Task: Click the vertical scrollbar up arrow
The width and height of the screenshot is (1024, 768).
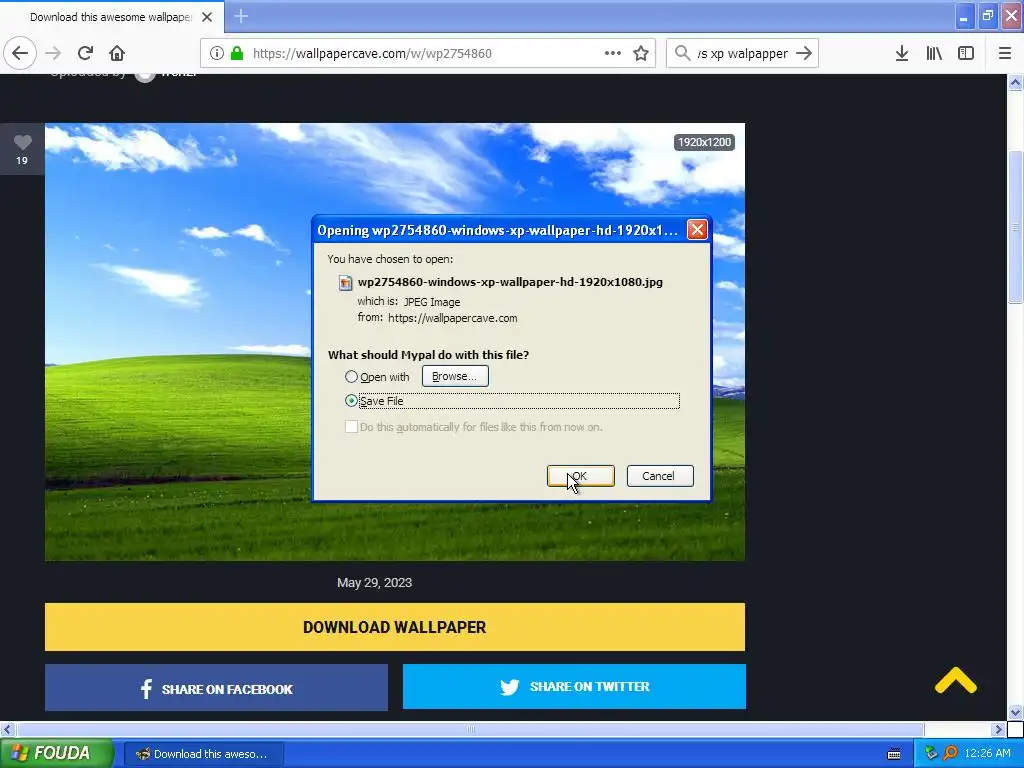Action: [1015, 82]
